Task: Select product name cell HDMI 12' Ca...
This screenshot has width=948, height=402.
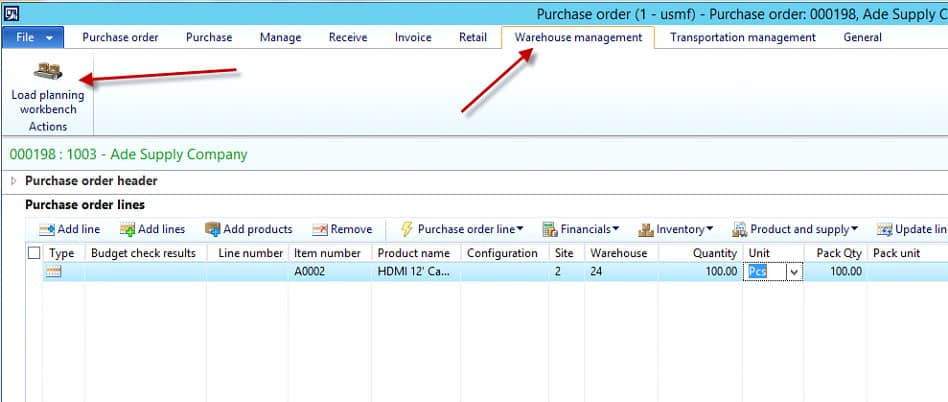Action: 415,272
